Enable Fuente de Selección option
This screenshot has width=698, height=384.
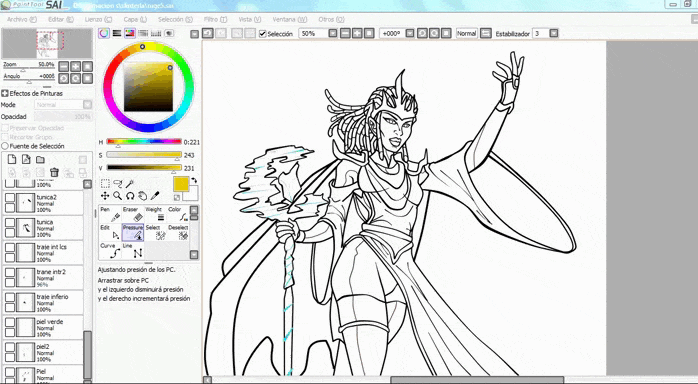click(x=5, y=146)
